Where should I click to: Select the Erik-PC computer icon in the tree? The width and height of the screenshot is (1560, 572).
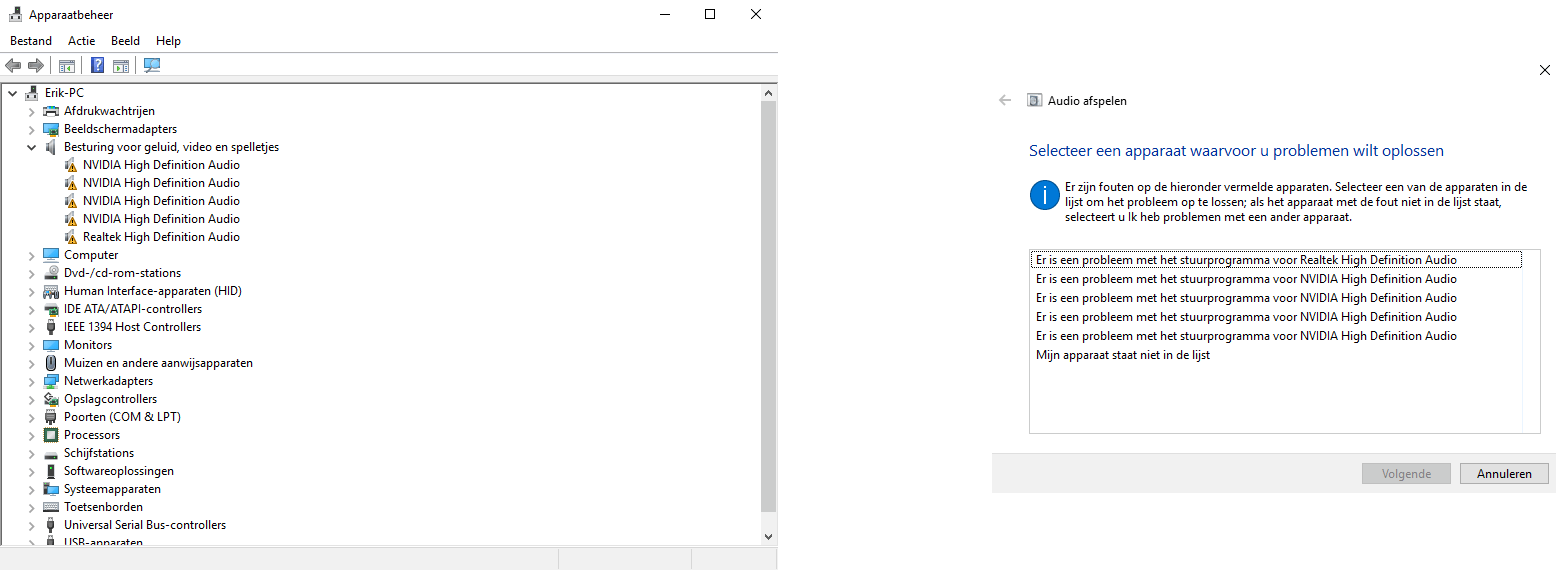[x=32, y=93]
